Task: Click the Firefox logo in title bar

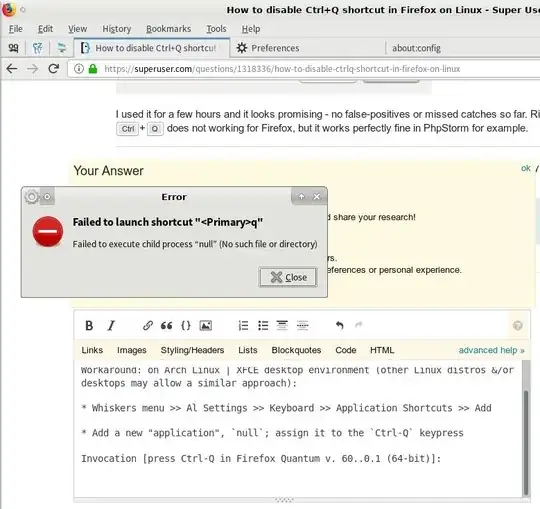Action: click(9, 9)
